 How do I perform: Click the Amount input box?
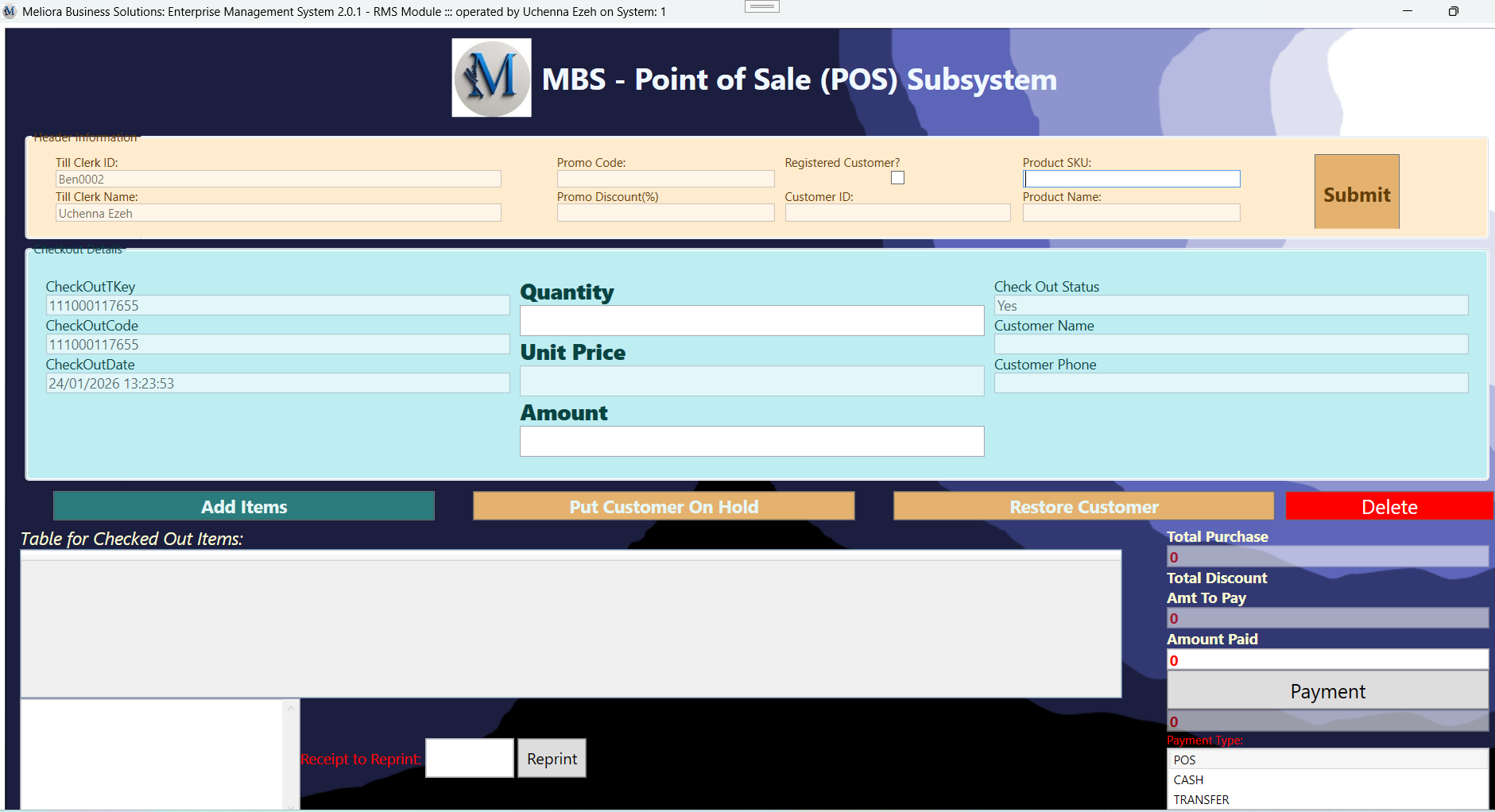click(751, 441)
